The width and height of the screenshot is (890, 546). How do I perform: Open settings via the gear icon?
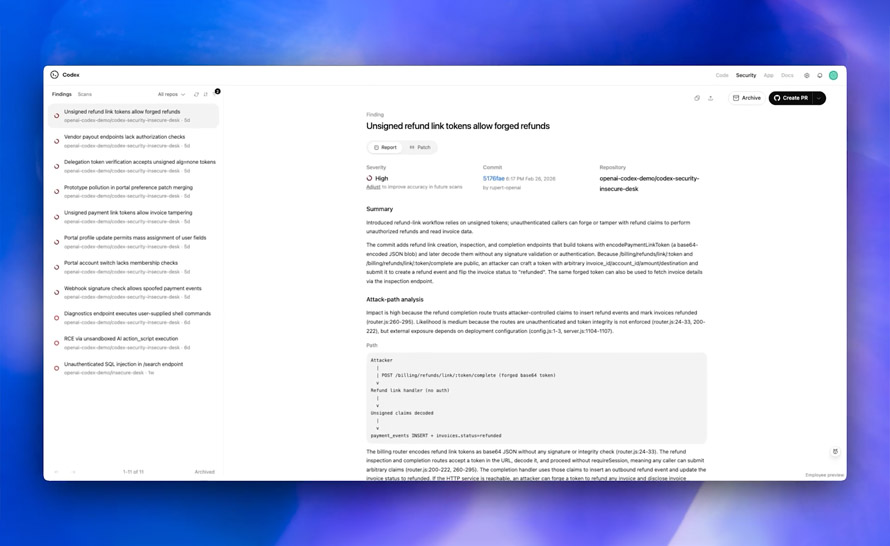tap(807, 75)
